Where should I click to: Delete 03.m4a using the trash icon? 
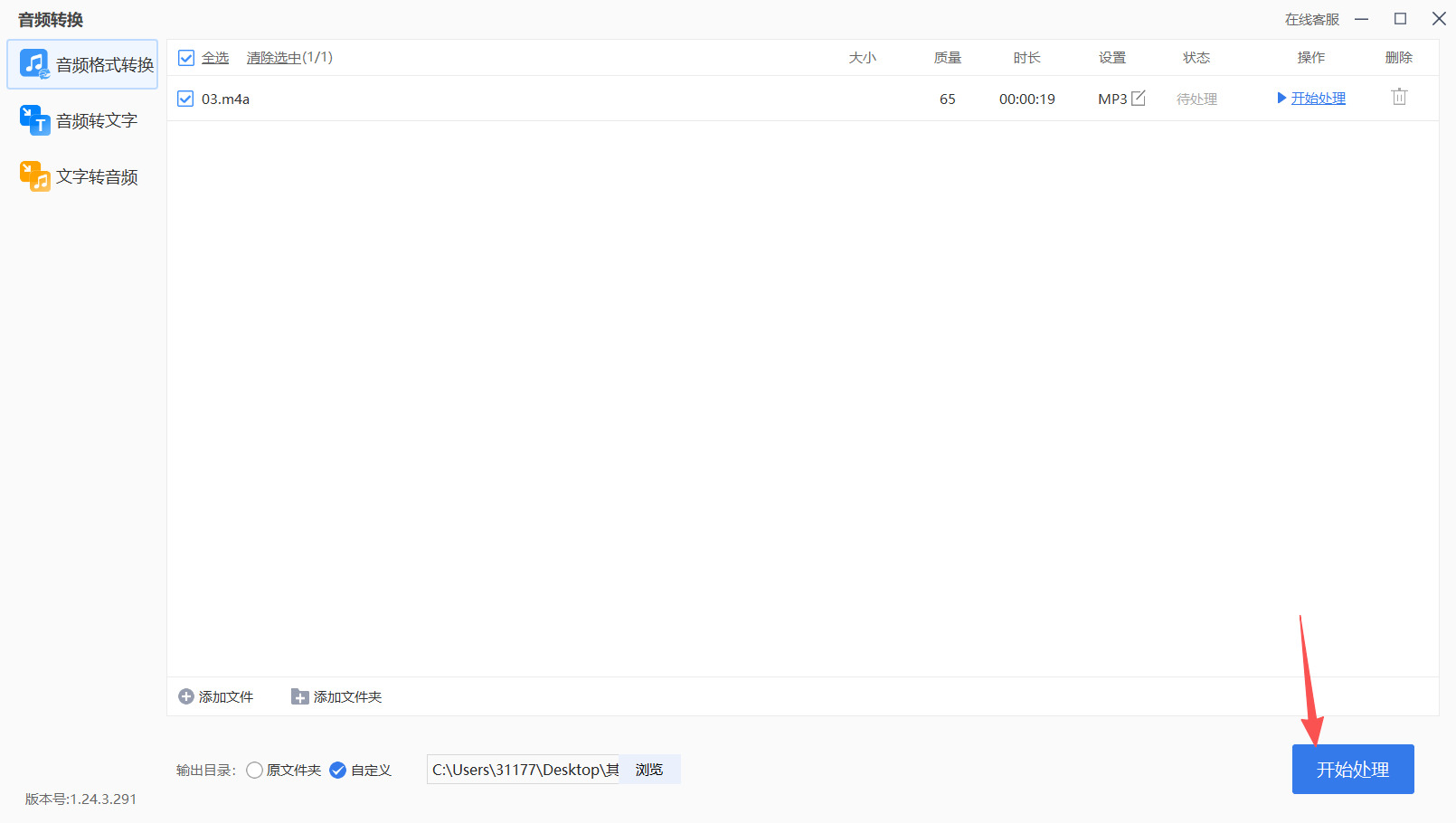coord(1399,97)
